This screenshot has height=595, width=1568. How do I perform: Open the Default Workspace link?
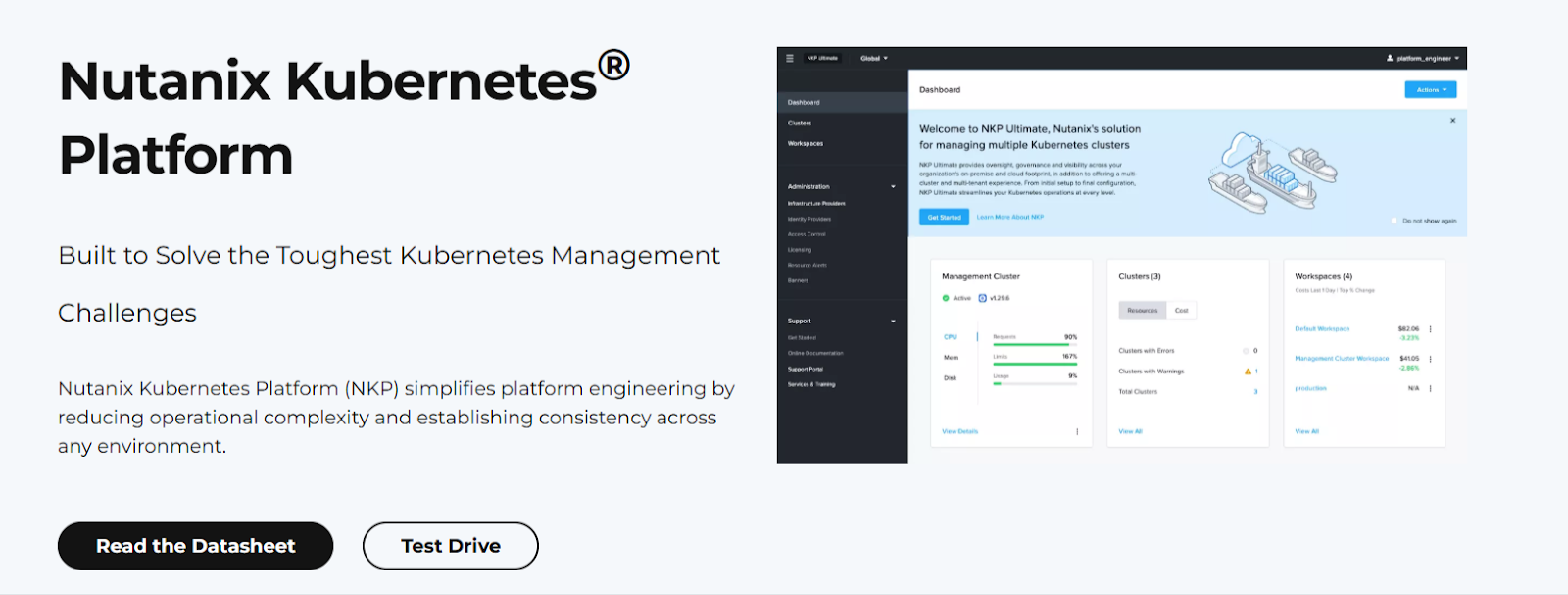tap(1322, 329)
